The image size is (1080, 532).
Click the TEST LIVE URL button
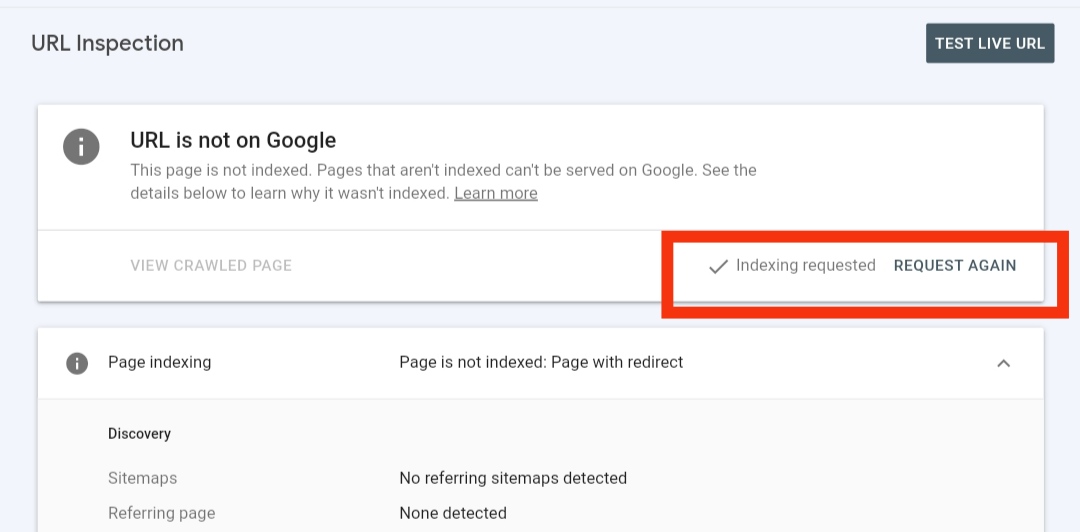coord(989,43)
